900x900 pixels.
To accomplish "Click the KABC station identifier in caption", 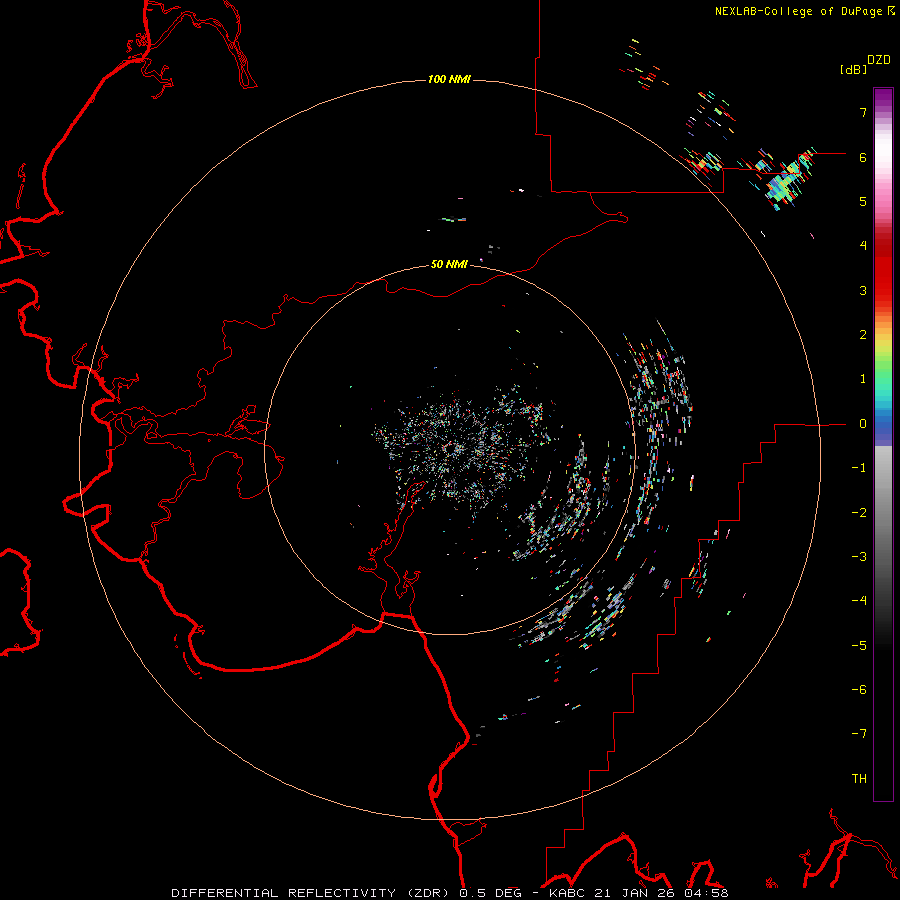I will point(567,893).
